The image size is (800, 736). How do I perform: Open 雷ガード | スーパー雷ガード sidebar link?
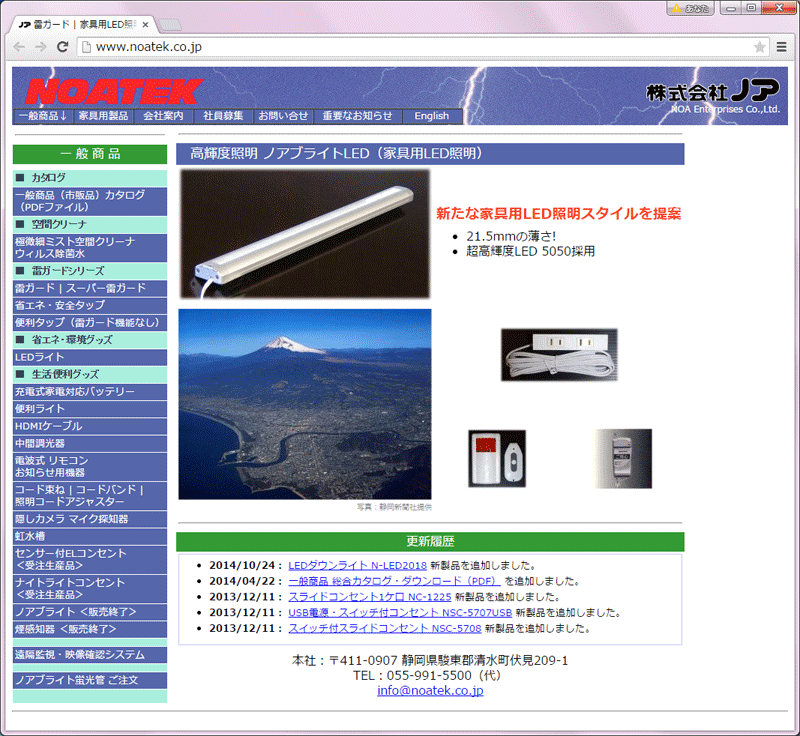[90, 288]
